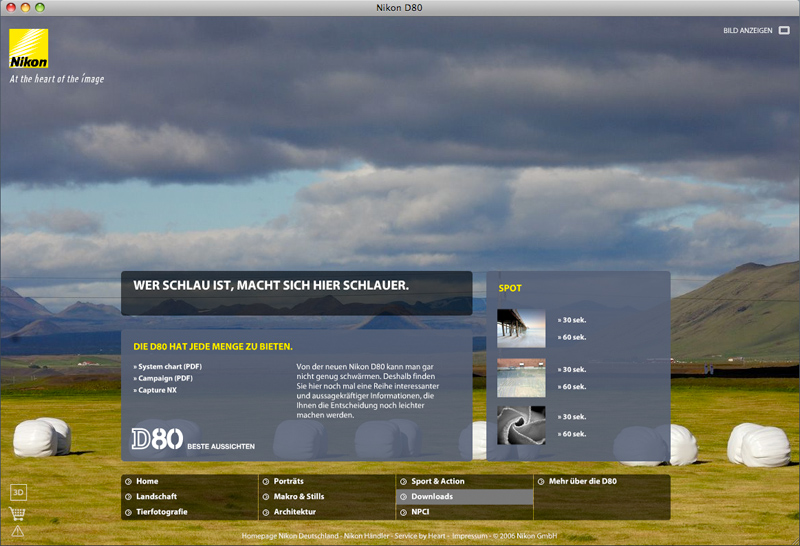Play the 30 sek. rose spot
The height and width of the screenshot is (546, 800).
pos(572,417)
